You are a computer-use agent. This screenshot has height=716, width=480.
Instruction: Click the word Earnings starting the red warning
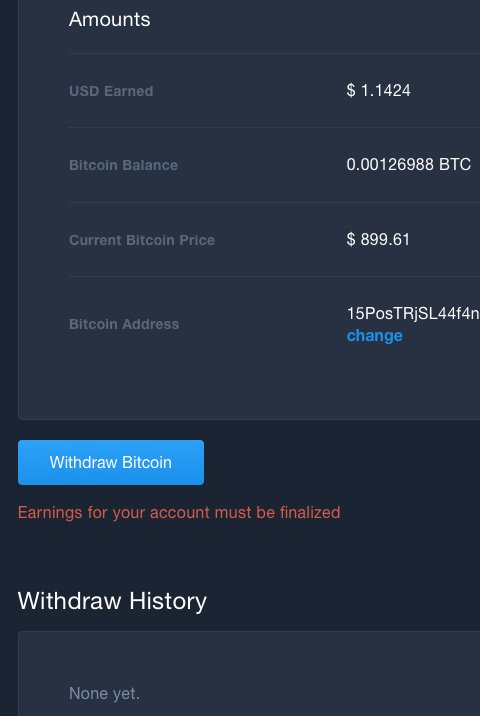(50, 512)
